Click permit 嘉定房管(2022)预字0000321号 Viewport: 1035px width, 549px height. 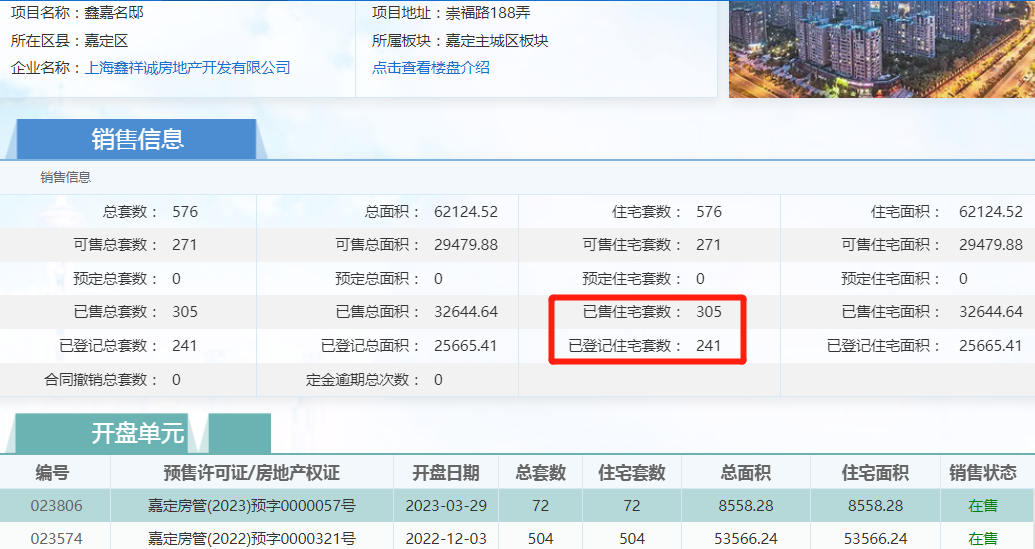[251, 538]
